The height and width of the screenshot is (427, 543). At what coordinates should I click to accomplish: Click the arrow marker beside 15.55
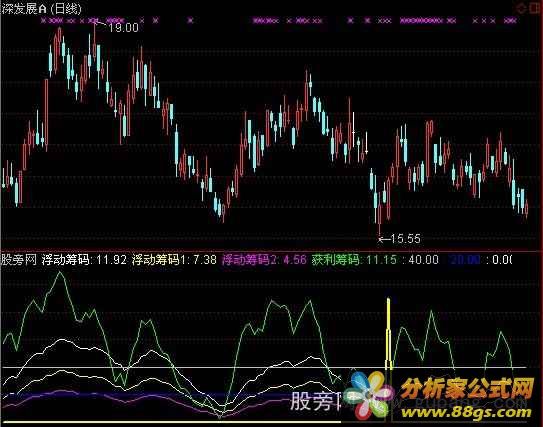384,239
